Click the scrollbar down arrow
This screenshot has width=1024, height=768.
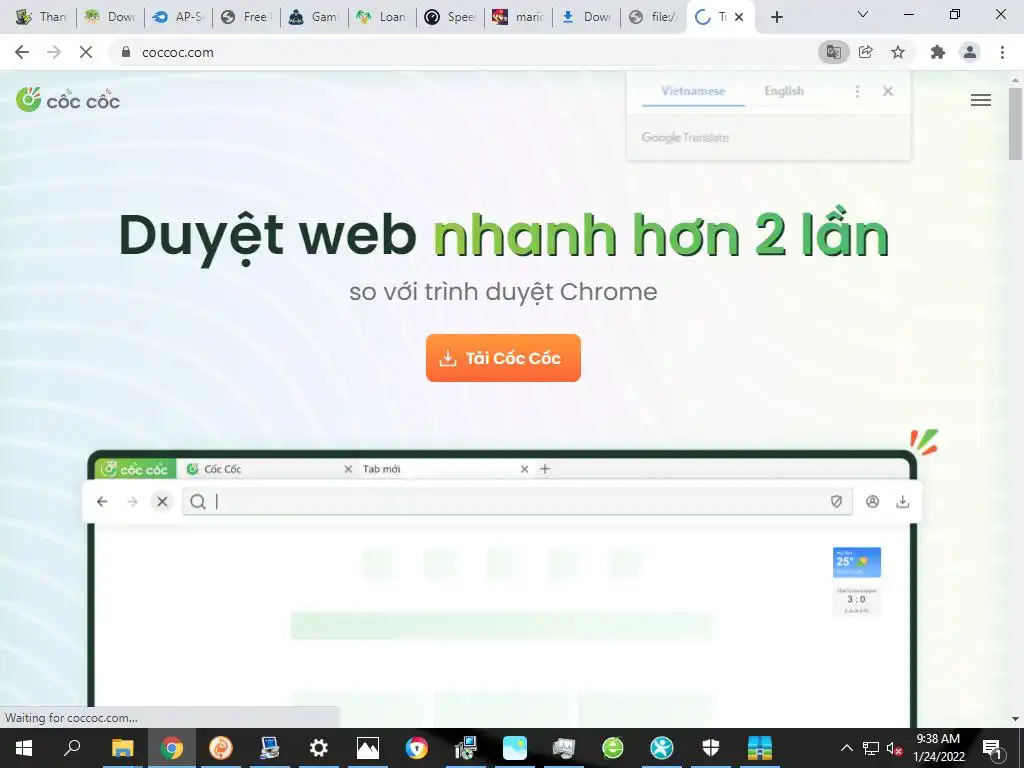[1016, 719]
